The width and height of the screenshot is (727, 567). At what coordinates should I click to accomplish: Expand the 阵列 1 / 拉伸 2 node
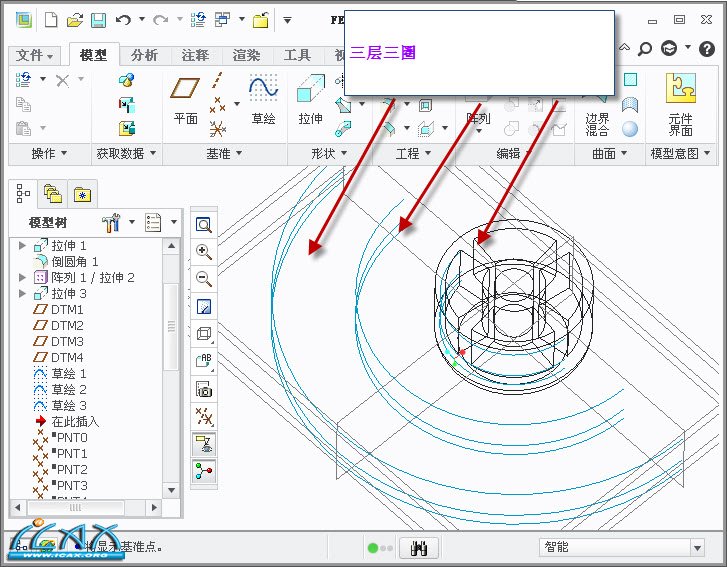click(23, 278)
